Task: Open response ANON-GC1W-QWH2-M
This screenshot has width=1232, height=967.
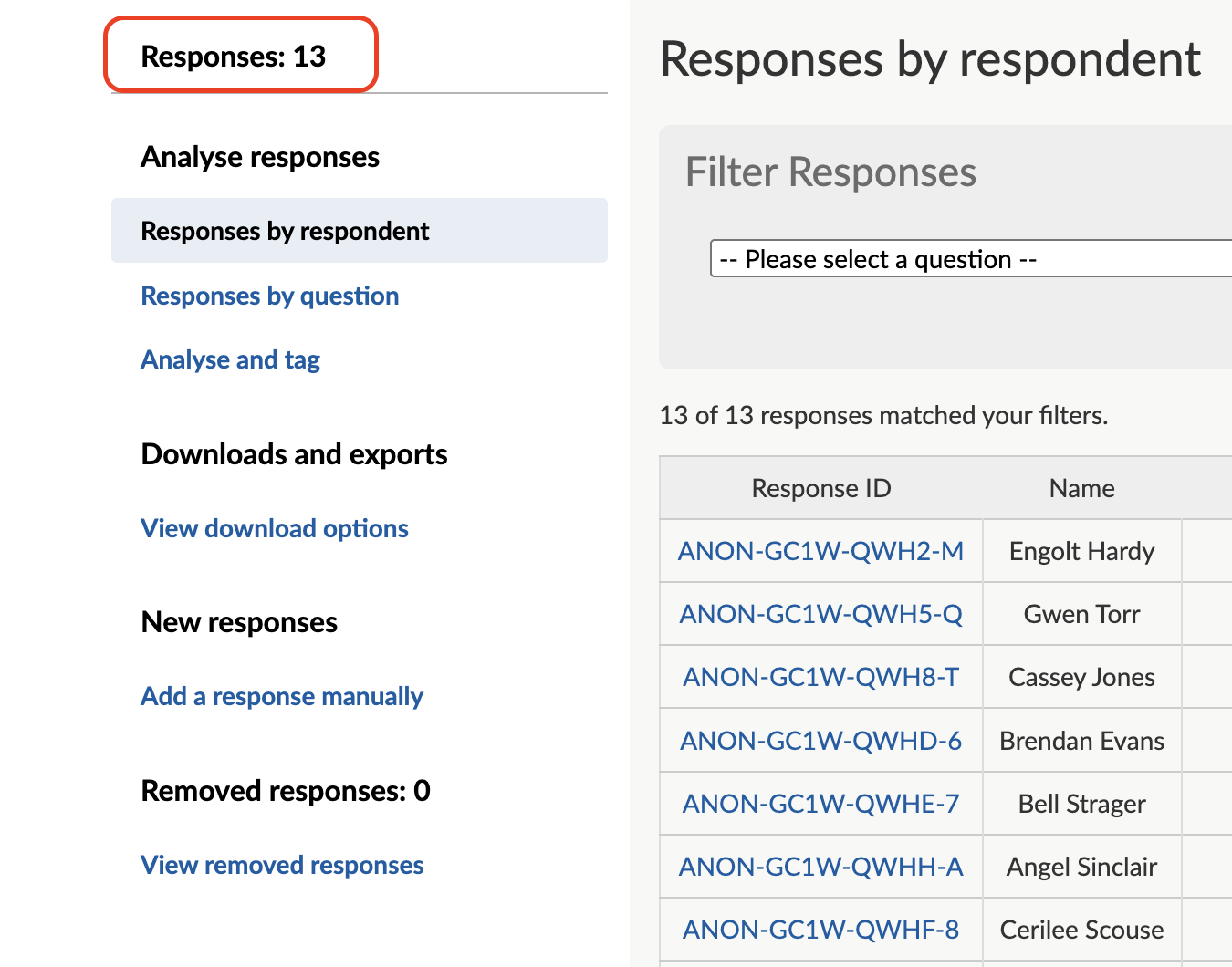Action: coord(821,551)
